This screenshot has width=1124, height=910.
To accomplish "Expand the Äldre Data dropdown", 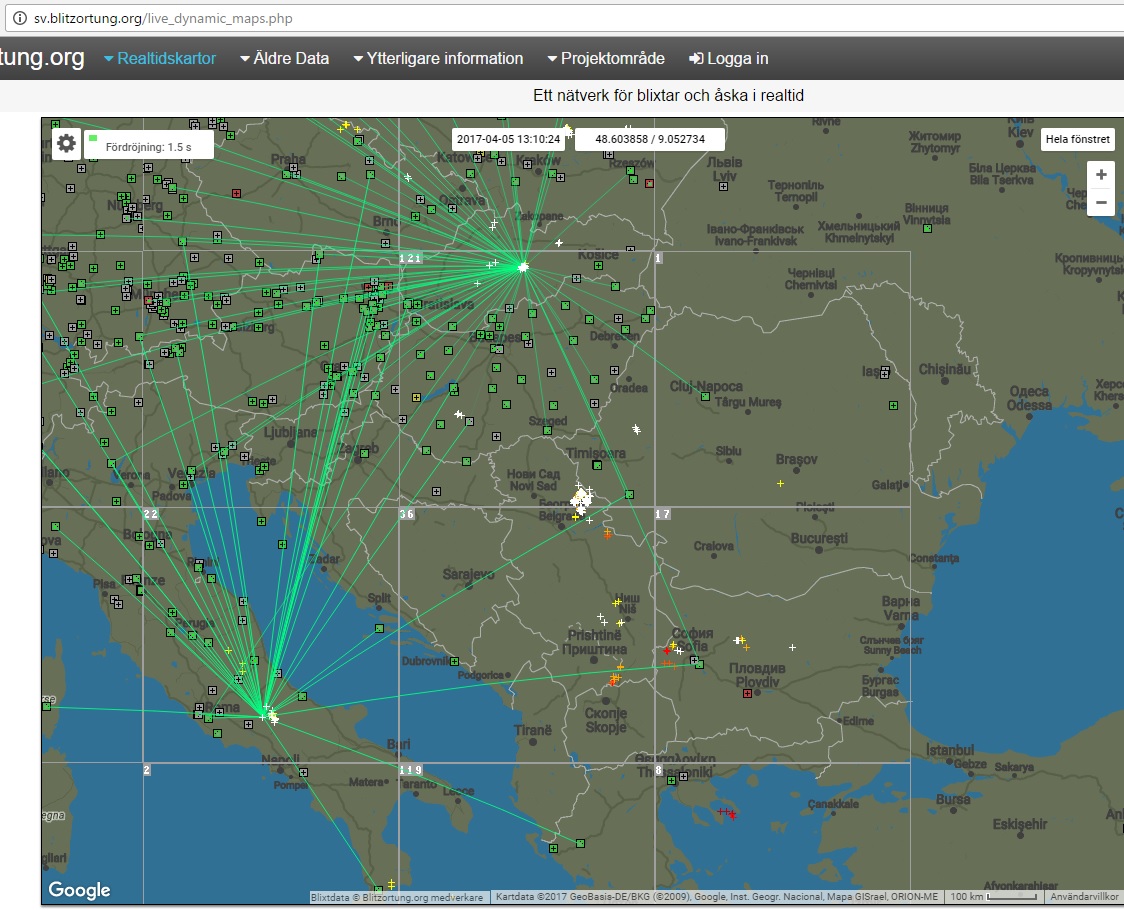I will pyautogui.click(x=284, y=59).
